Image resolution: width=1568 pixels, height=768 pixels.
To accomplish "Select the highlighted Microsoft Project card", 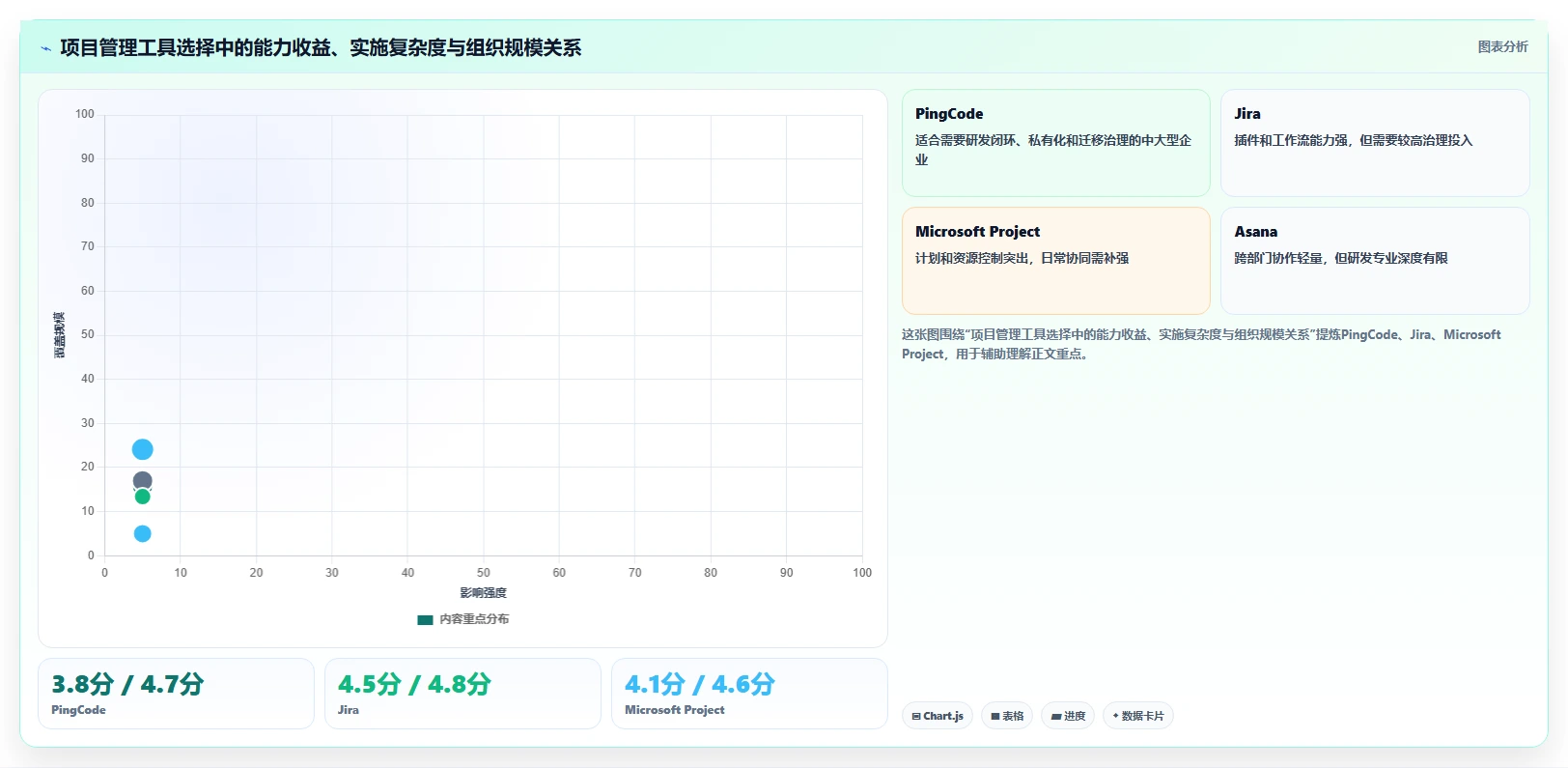I will [1055, 261].
